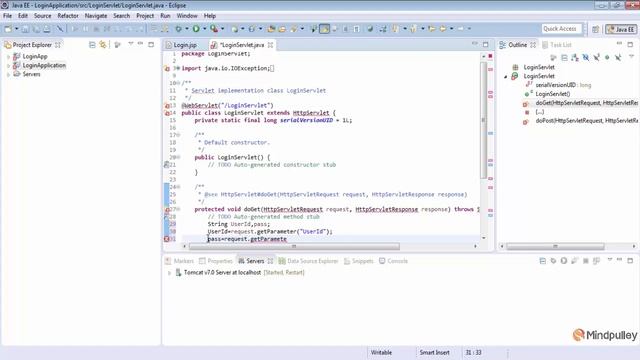Maximize the editor area
The width and height of the screenshot is (640, 360).
click(x=486, y=44)
